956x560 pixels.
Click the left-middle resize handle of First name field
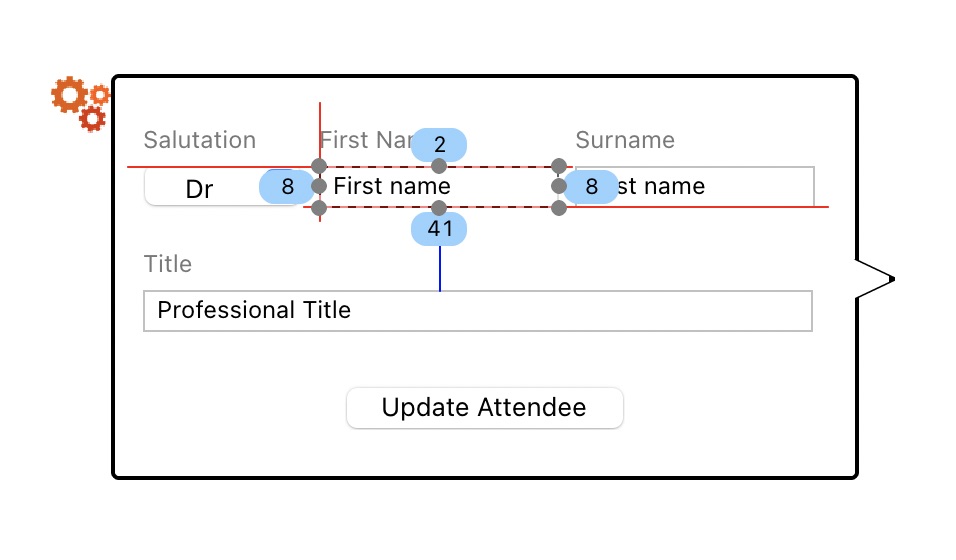click(319, 186)
